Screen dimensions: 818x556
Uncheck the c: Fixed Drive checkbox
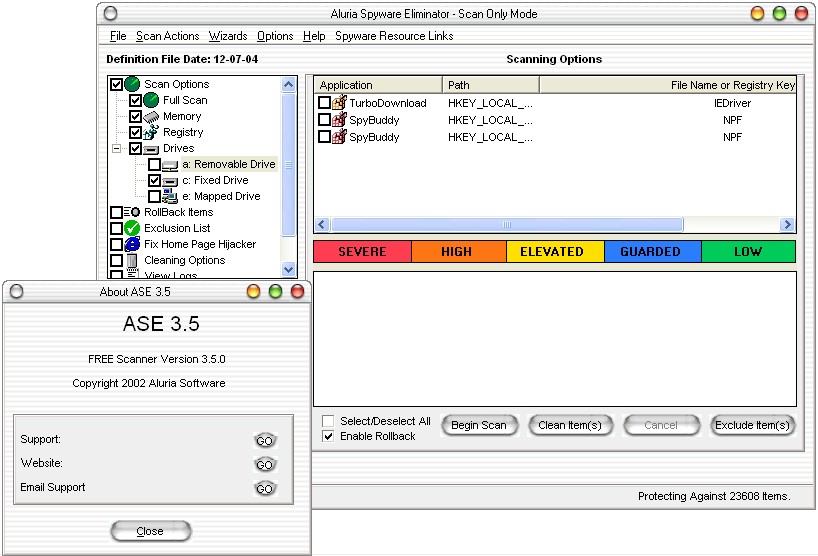point(154,180)
